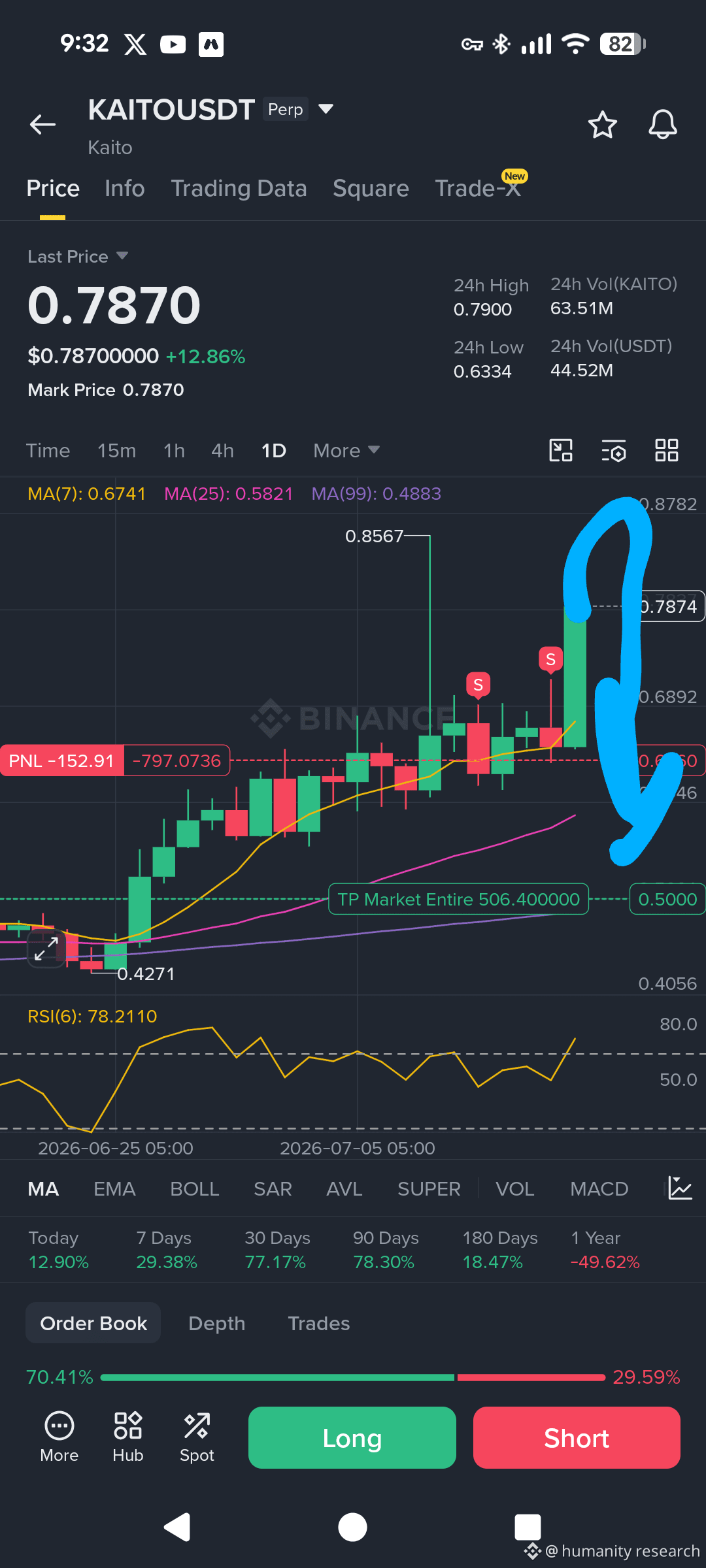Tap 30 Days 77.17% performance
706x1568 pixels.
pyautogui.click(x=277, y=1250)
